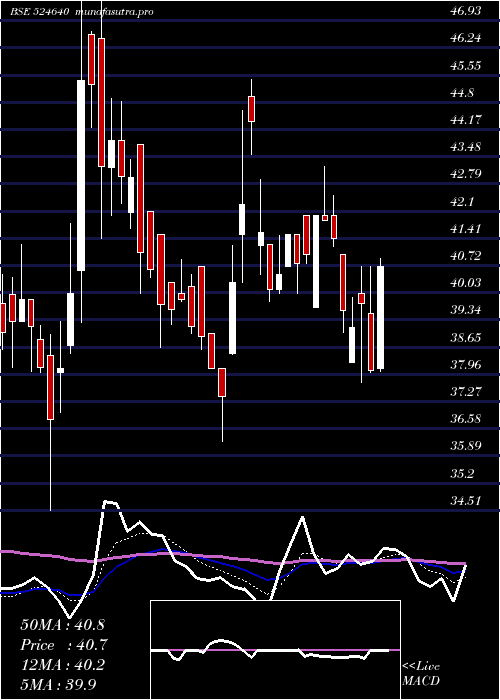
Task: Click the last white candlestick on the right
Action: click(380, 317)
